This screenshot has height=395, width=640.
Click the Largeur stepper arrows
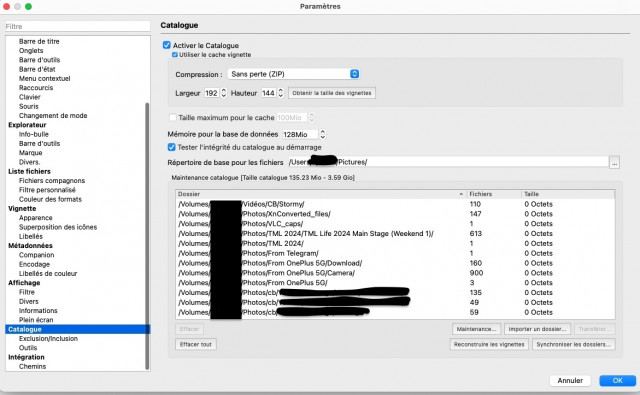224,93
